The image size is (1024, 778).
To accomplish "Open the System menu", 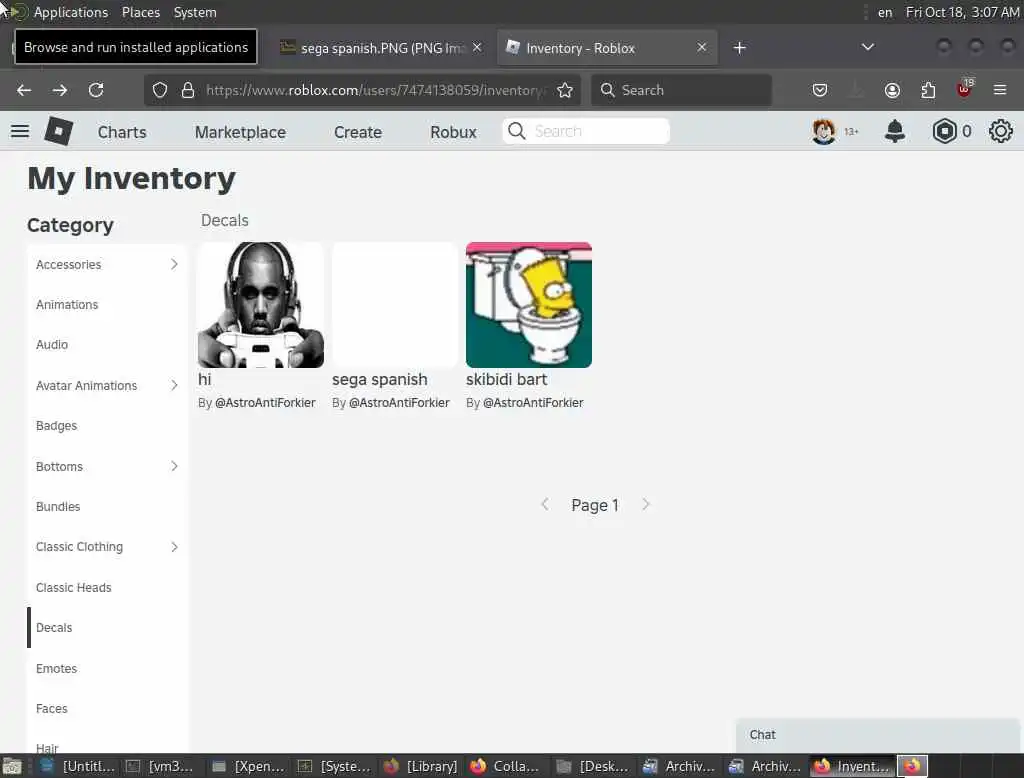I will click(x=195, y=12).
